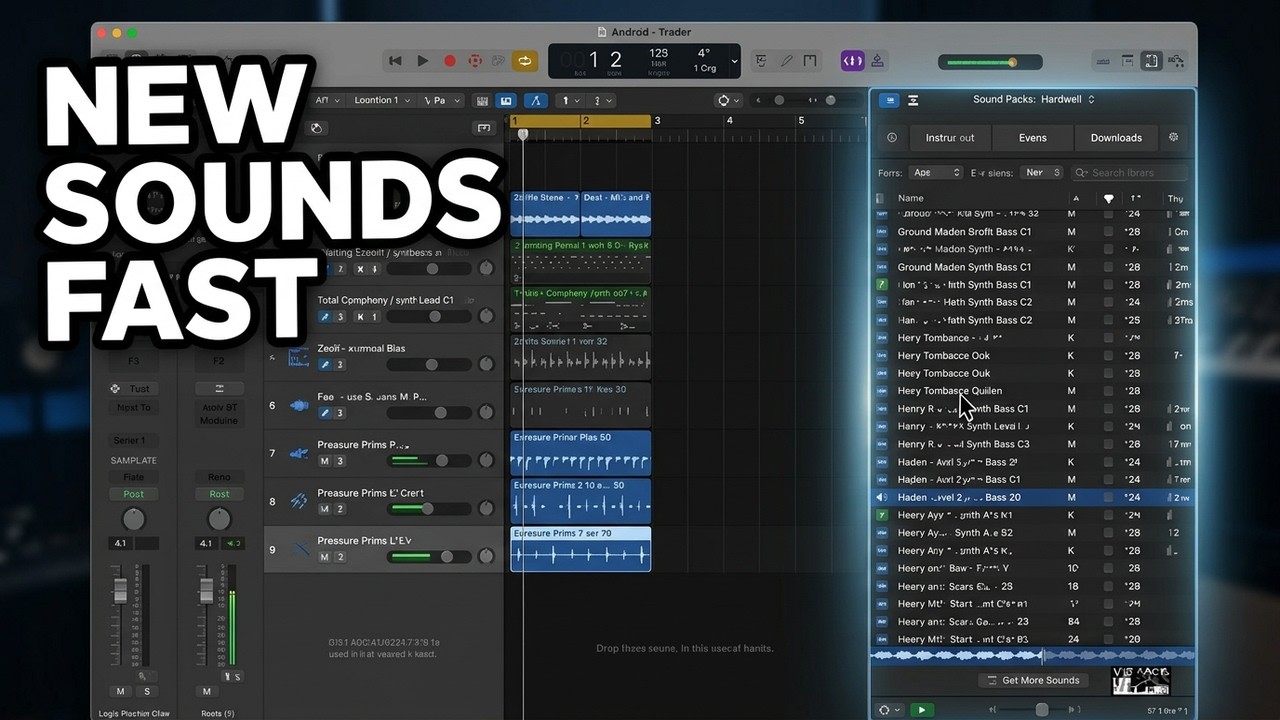Viewport: 1280px width, 720px height.
Task: Solo the first mixer channel strip
Action: pyautogui.click(x=147, y=691)
